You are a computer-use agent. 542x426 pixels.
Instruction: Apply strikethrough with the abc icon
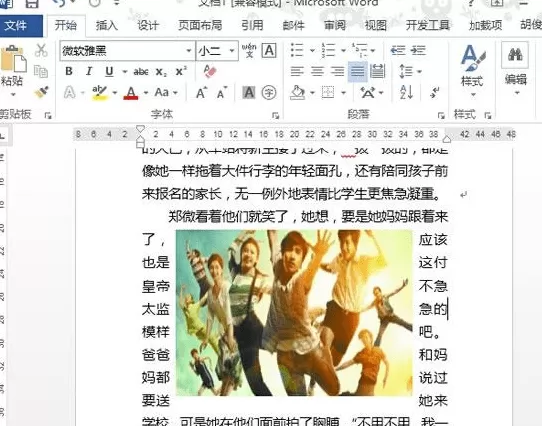pos(141,72)
